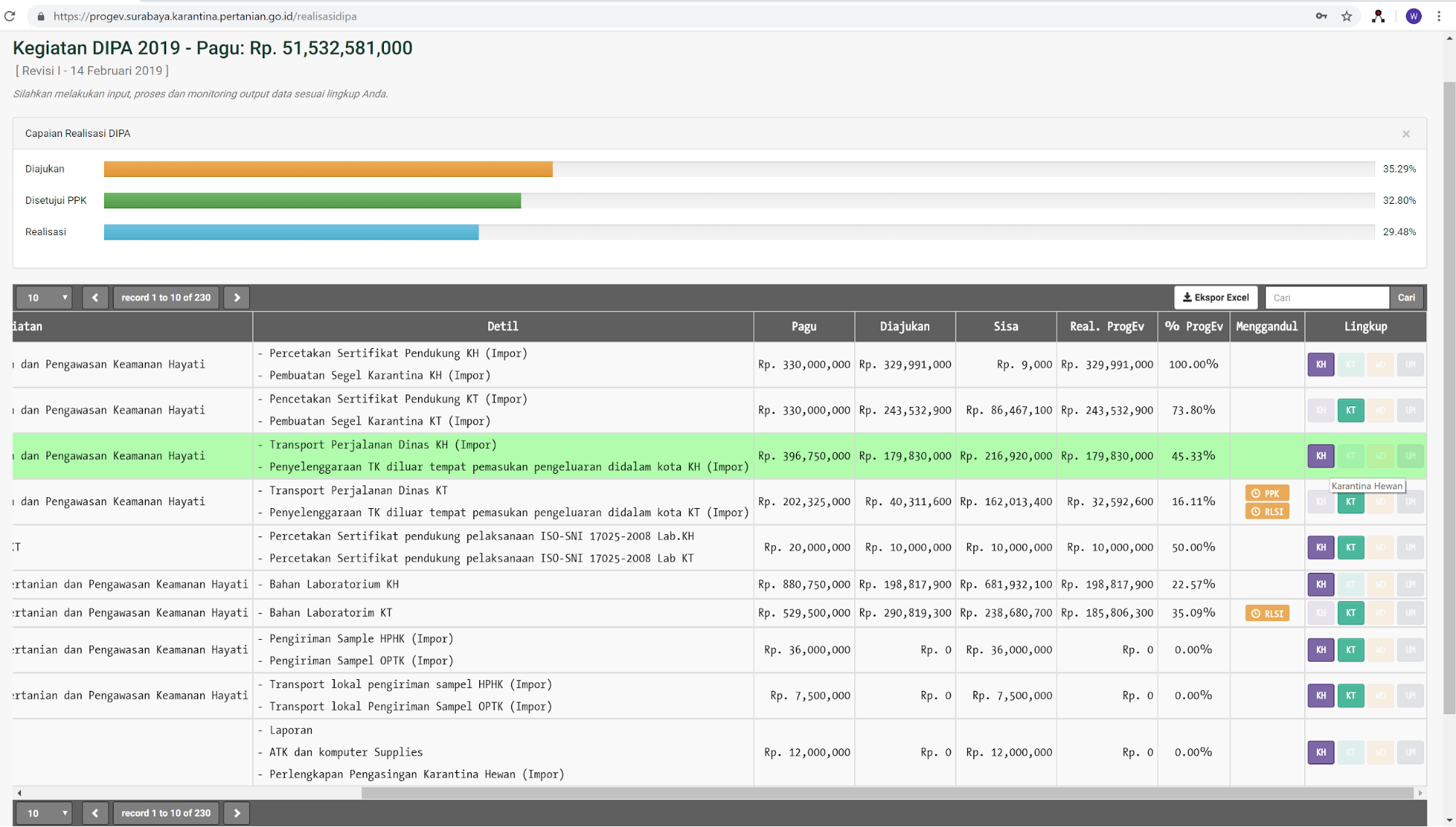Viewport: 1456px width, 827px height.
Task: Click the browser reload icon
Action: click(x=9, y=16)
